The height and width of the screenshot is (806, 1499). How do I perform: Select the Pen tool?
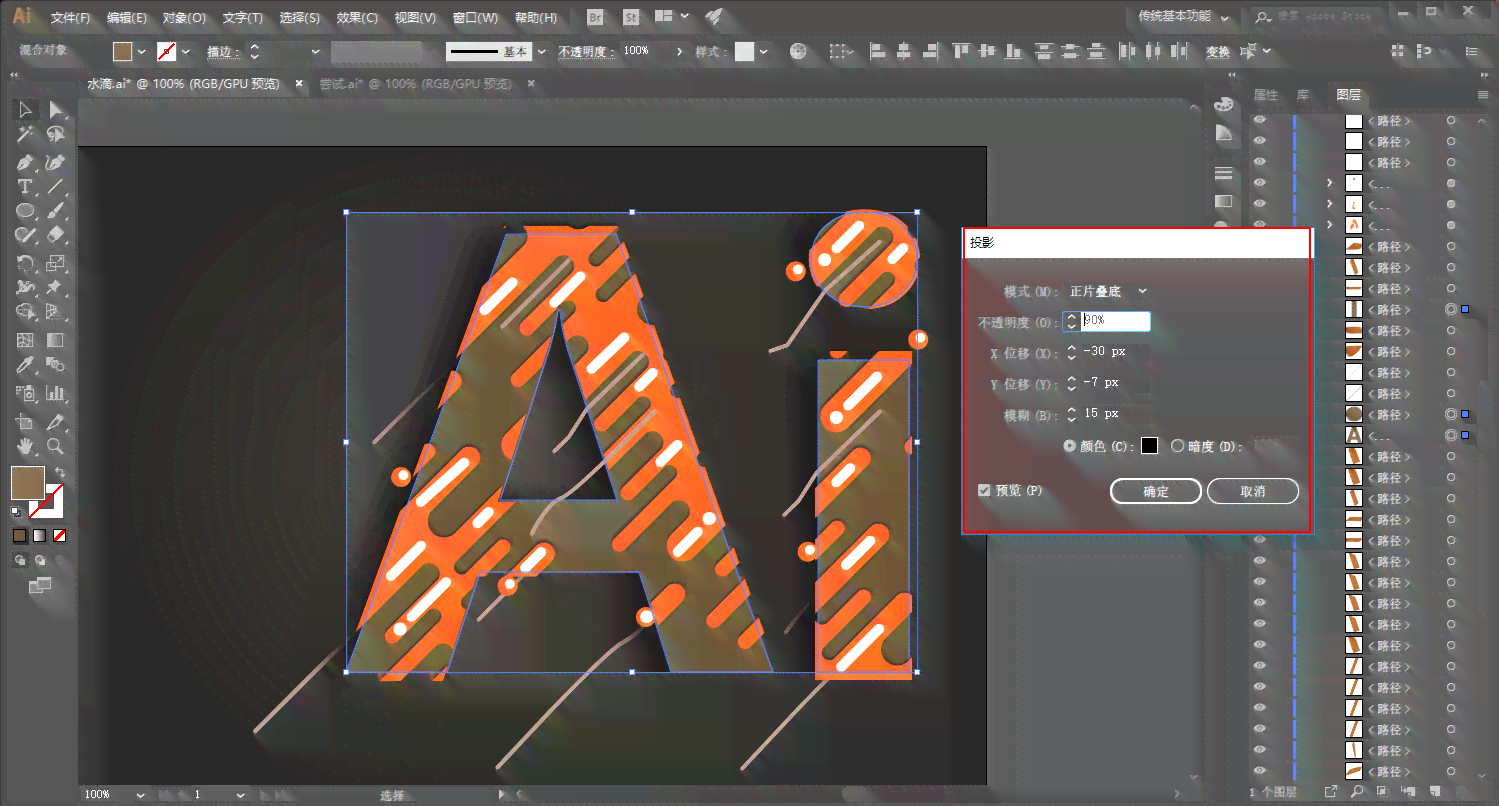(x=26, y=161)
